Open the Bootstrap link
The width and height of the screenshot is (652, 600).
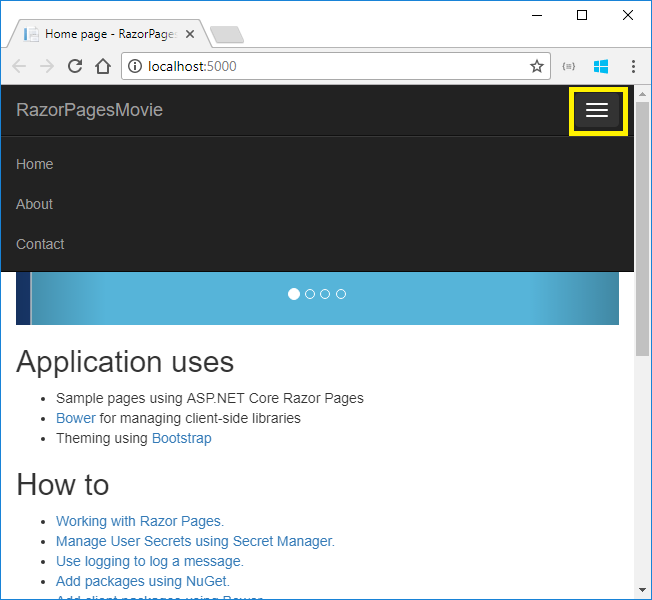pyautogui.click(x=181, y=438)
